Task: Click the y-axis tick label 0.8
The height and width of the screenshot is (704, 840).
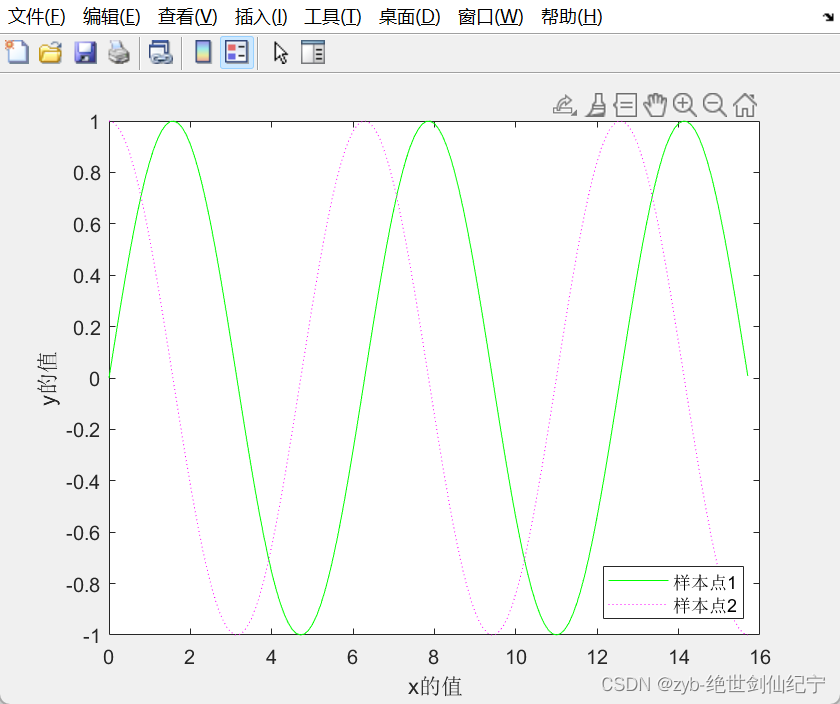Action: pos(87,173)
